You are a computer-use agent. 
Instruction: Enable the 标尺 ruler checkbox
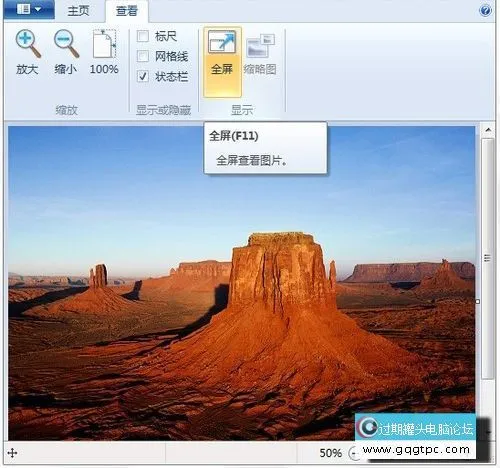pos(143,36)
